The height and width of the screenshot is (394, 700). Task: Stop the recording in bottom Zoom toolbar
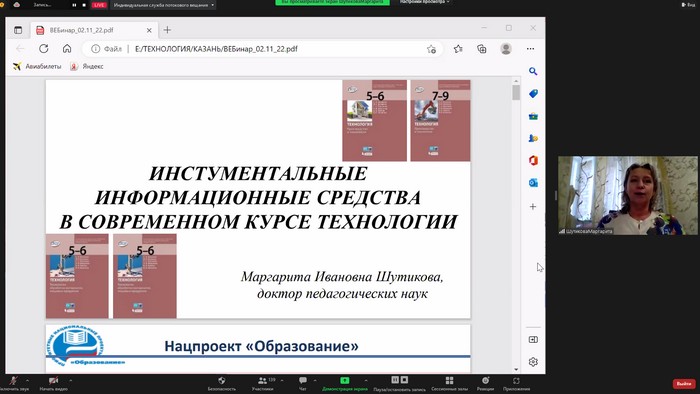pos(404,380)
